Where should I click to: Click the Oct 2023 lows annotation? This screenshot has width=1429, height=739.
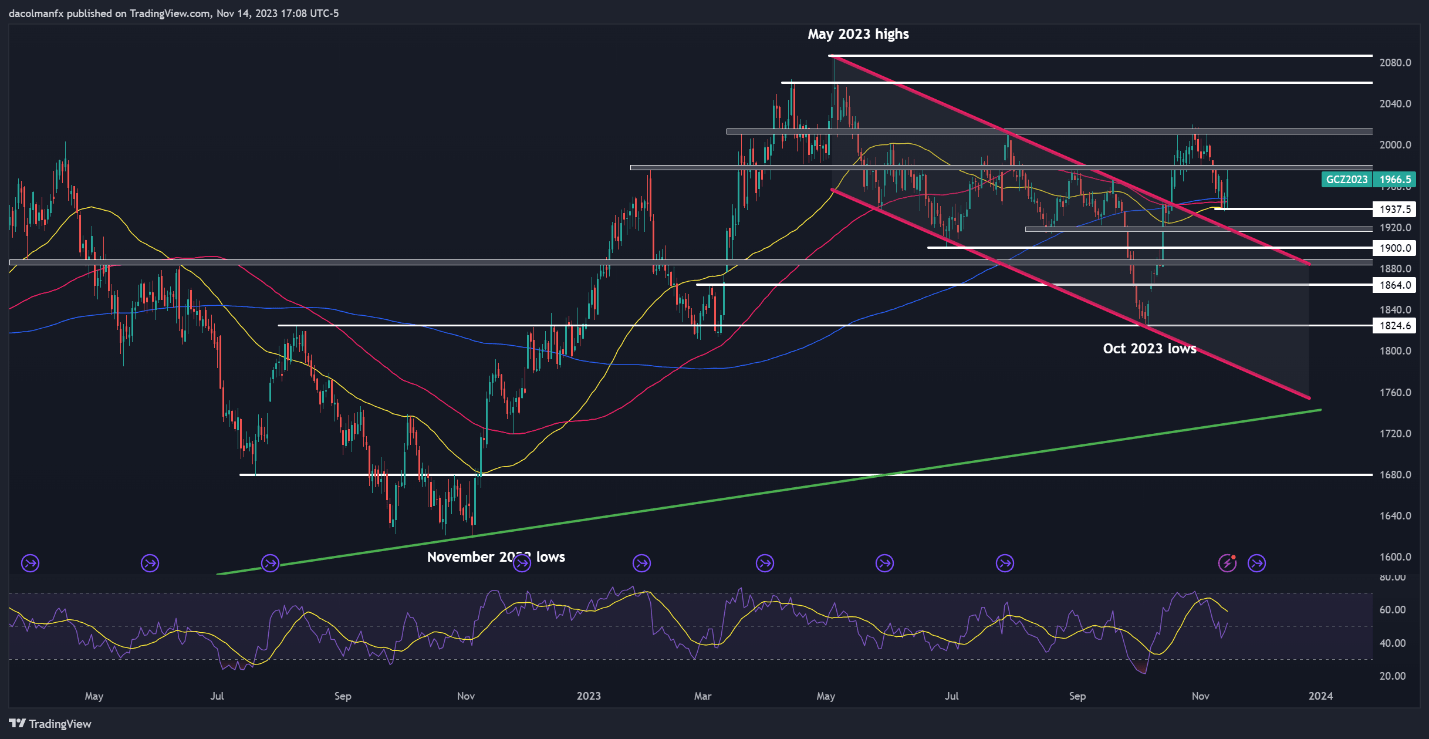(1147, 349)
